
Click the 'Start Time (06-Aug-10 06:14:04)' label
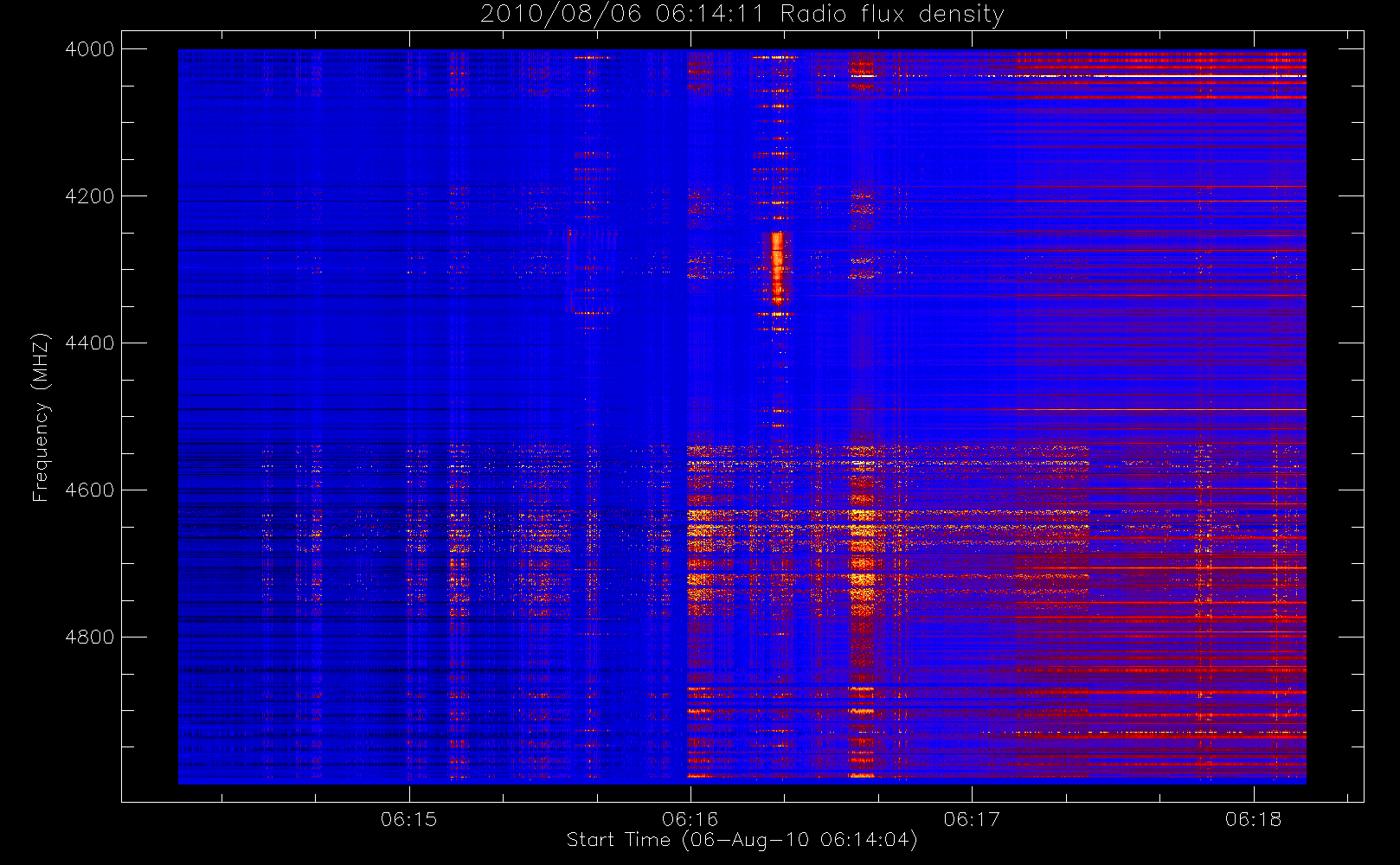tap(742, 840)
